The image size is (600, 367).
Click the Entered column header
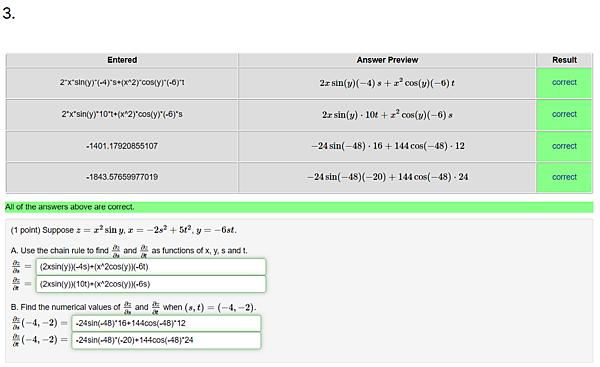click(122, 60)
